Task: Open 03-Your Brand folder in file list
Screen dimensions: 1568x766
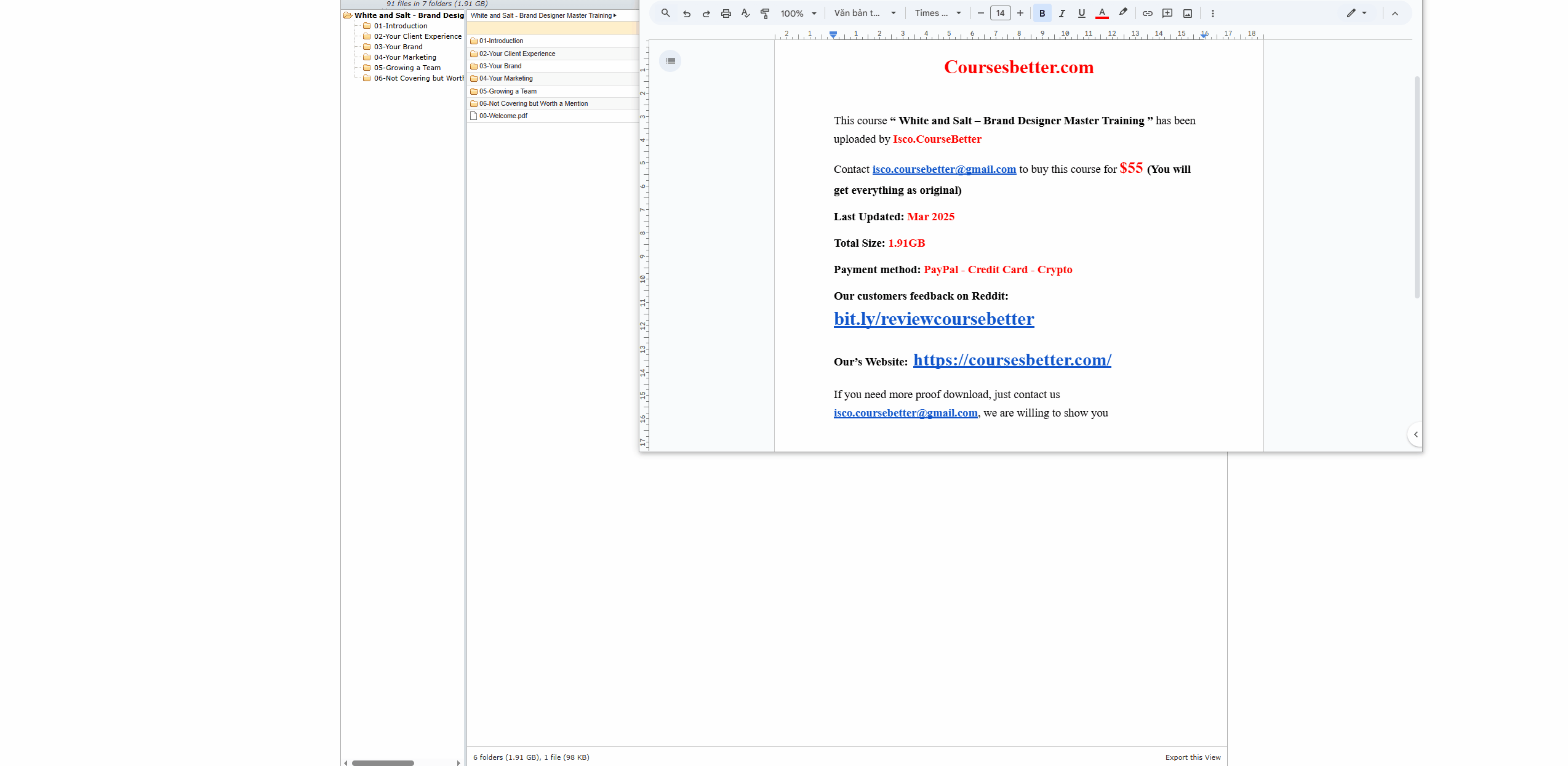Action: [553, 66]
